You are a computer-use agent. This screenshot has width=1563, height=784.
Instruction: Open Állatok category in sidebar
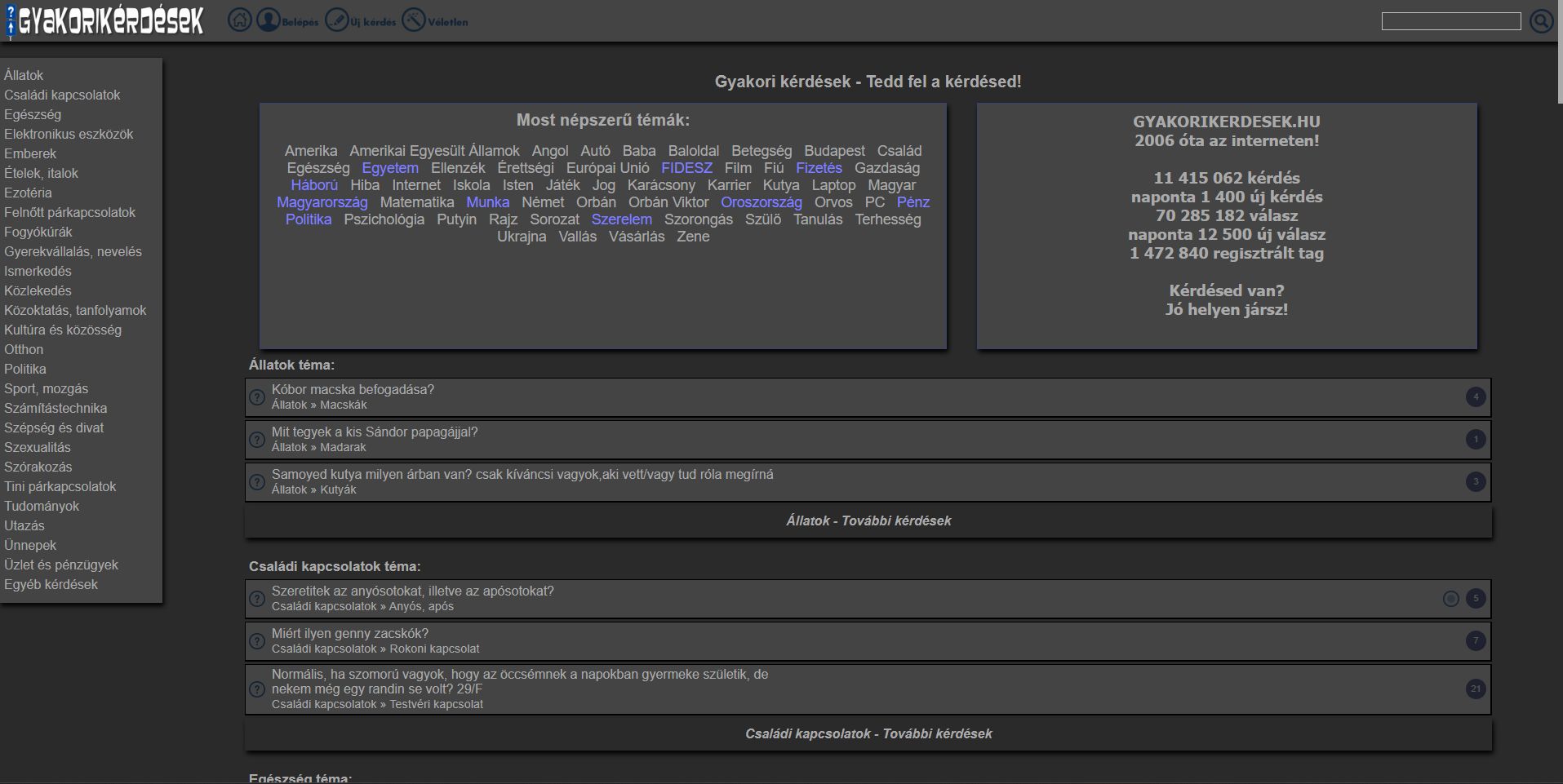[x=24, y=75]
